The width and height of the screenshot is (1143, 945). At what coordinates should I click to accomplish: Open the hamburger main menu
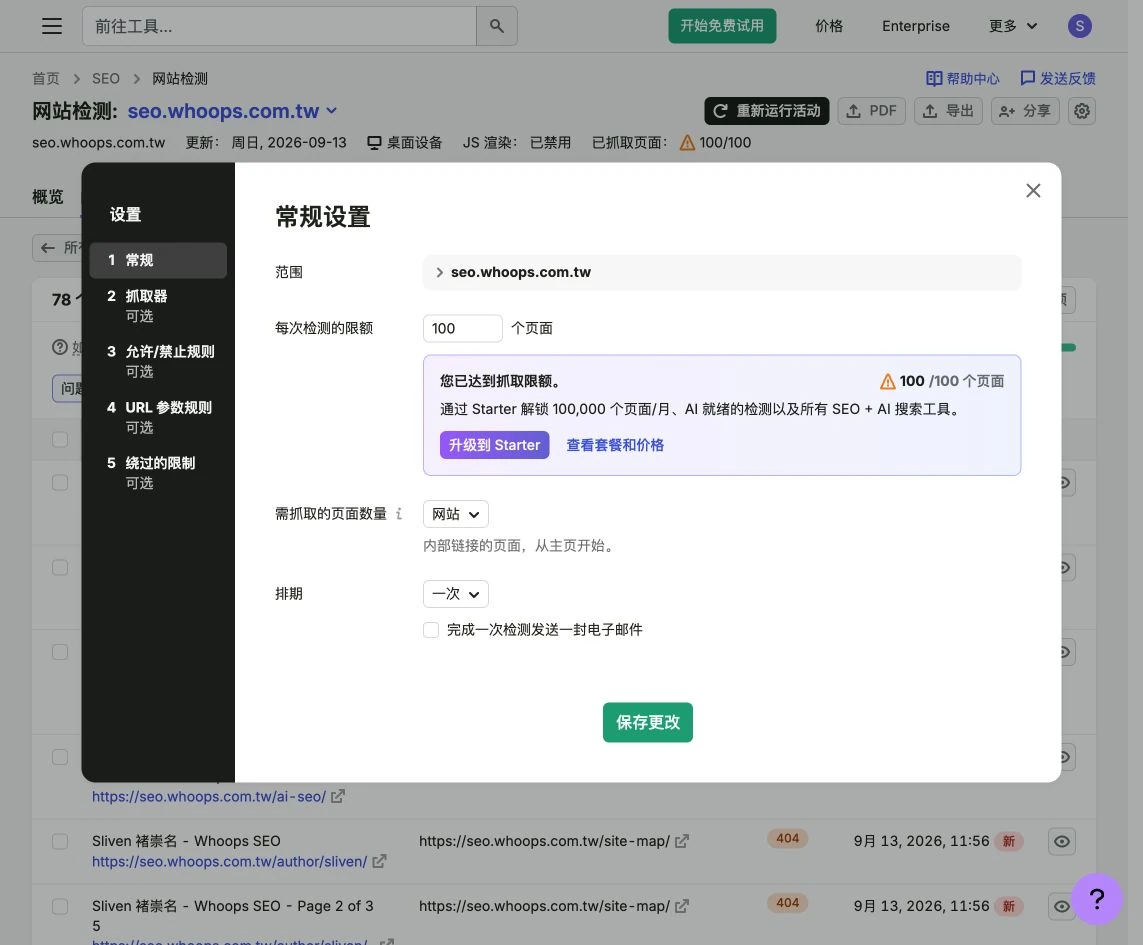pyautogui.click(x=52, y=26)
